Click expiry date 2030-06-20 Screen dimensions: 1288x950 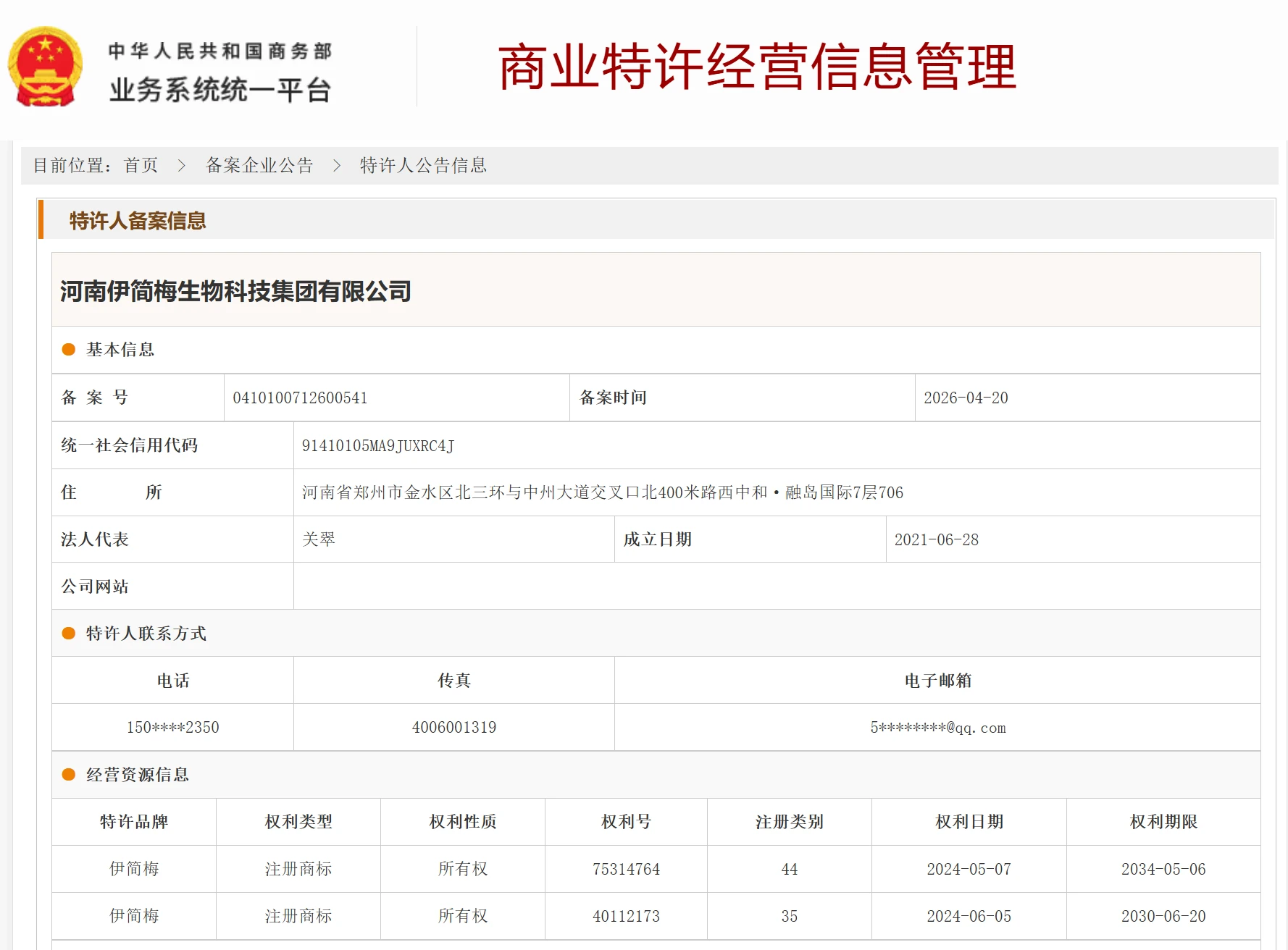tap(1163, 916)
